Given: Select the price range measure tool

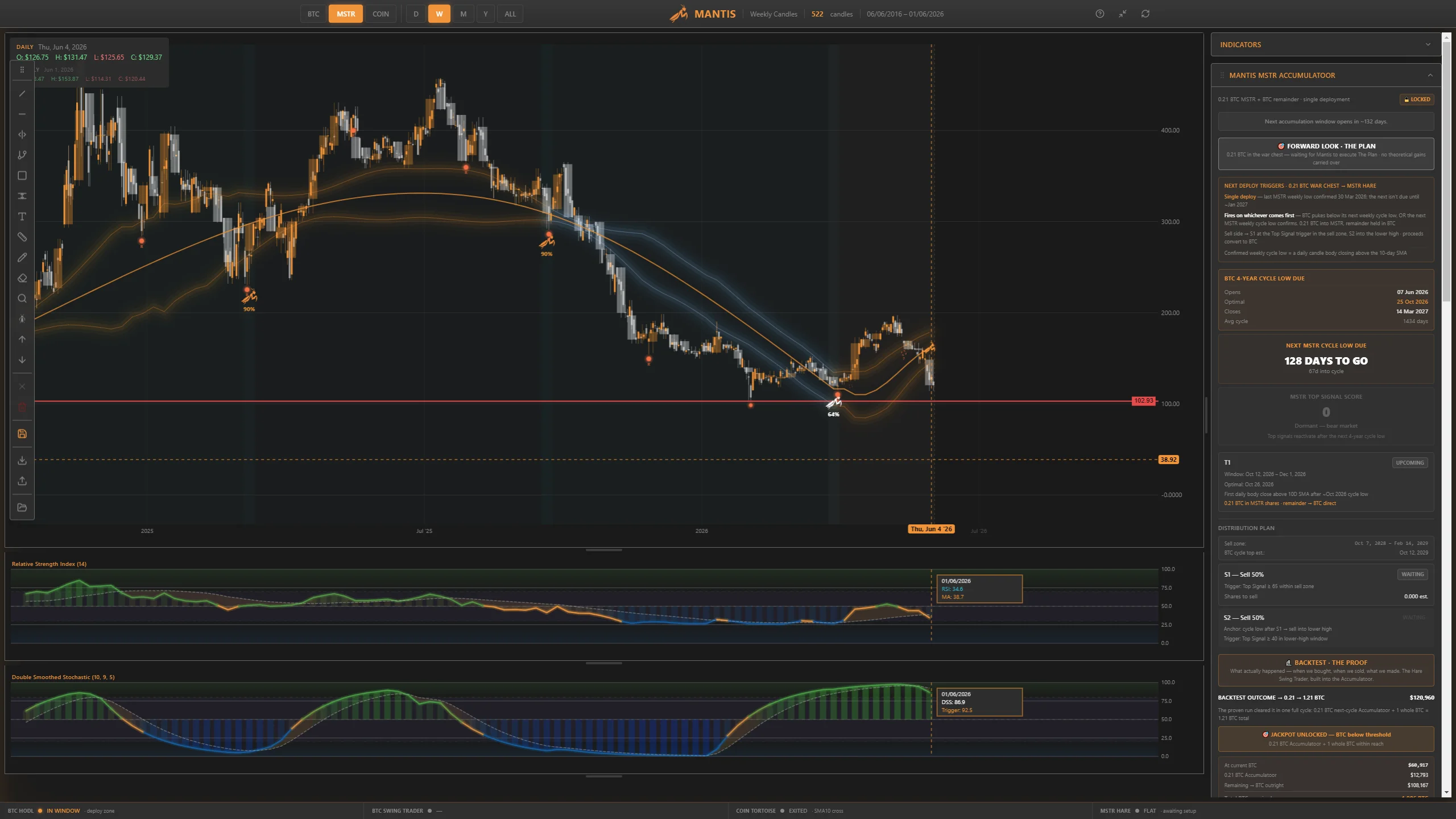Looking at the screenshot, I should click(22, 196).
